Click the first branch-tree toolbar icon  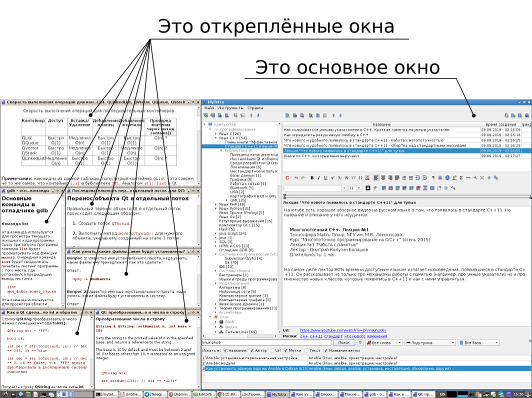[206, 116]
